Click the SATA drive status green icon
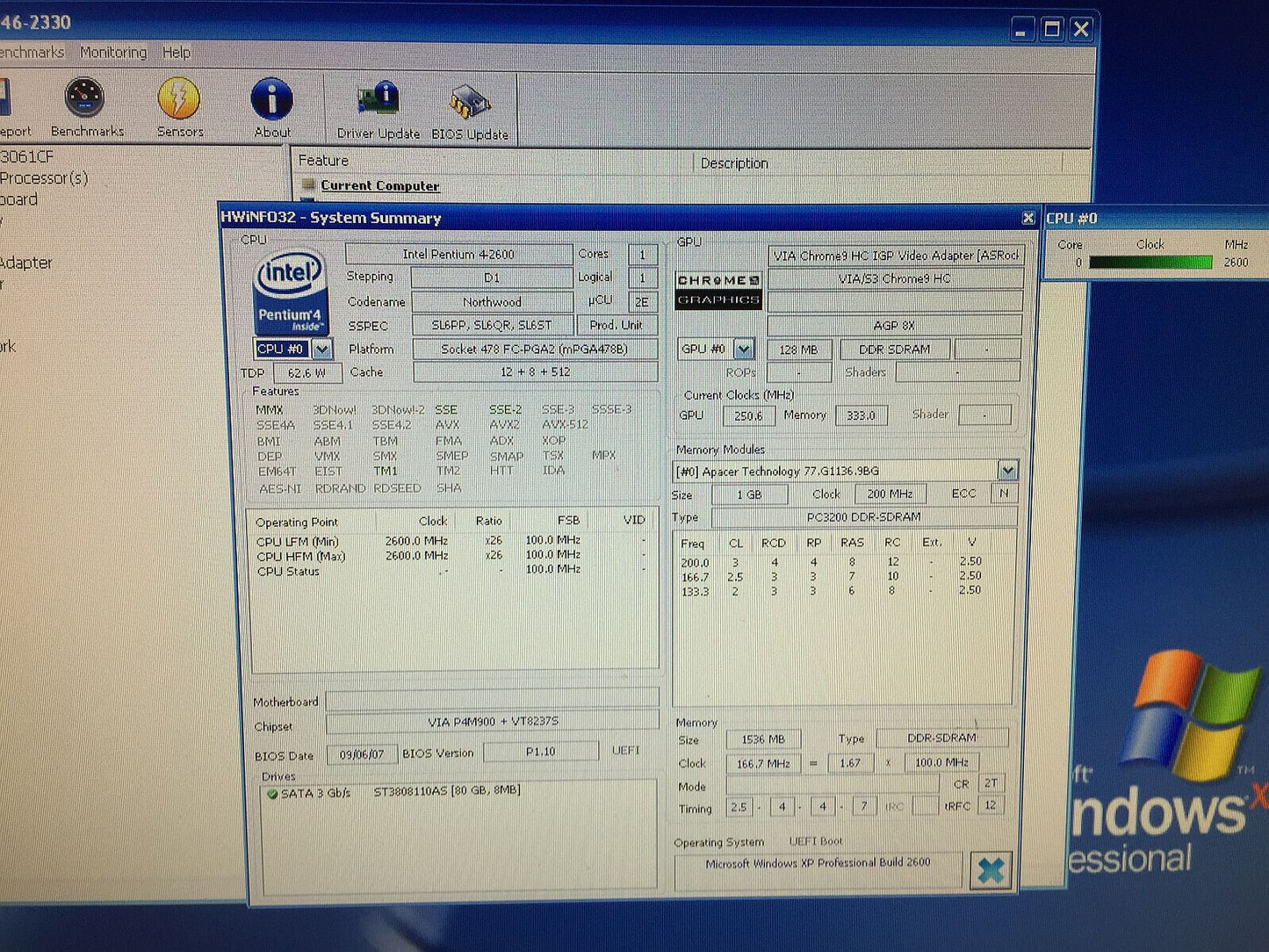Image resolution: width=1269 pixels, height=952 pixels. pos(272,794)
